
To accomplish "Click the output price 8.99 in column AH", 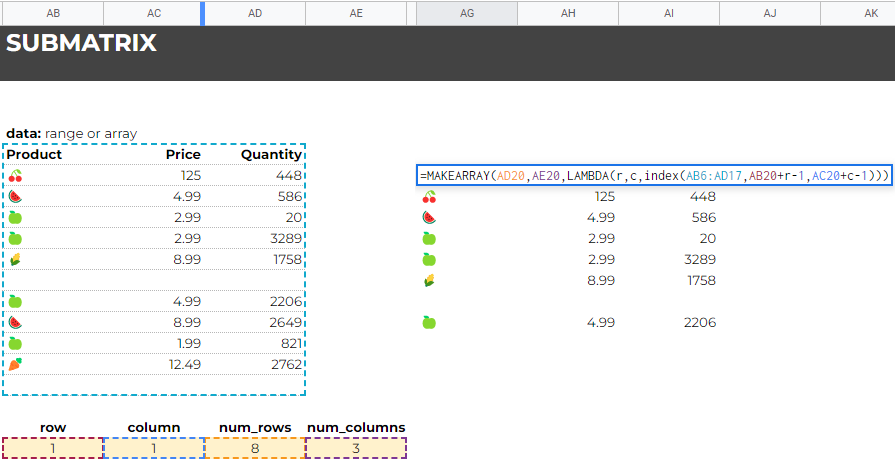I will tap(601, 280).
